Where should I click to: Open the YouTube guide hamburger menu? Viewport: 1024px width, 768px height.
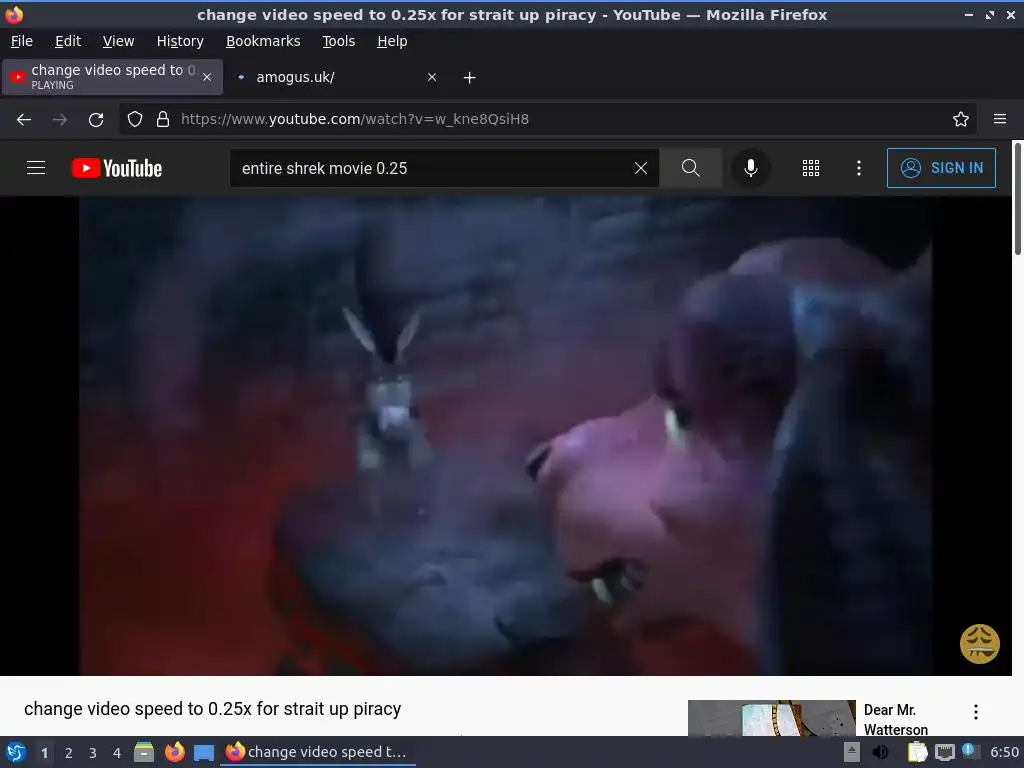(x=36, y=168)
